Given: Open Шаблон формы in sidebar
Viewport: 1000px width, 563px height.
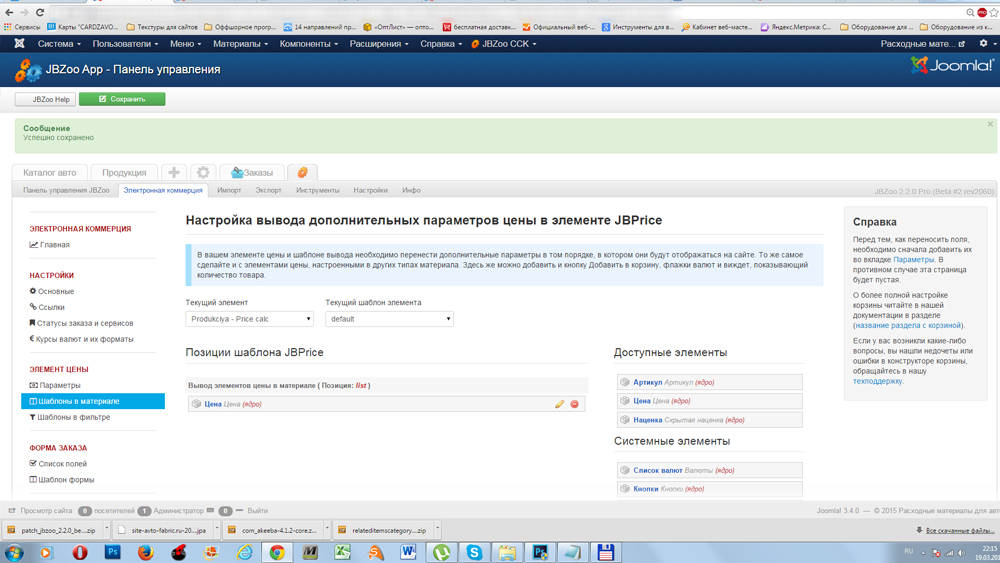Looking at the screenshot, I should tap(62, 479).
